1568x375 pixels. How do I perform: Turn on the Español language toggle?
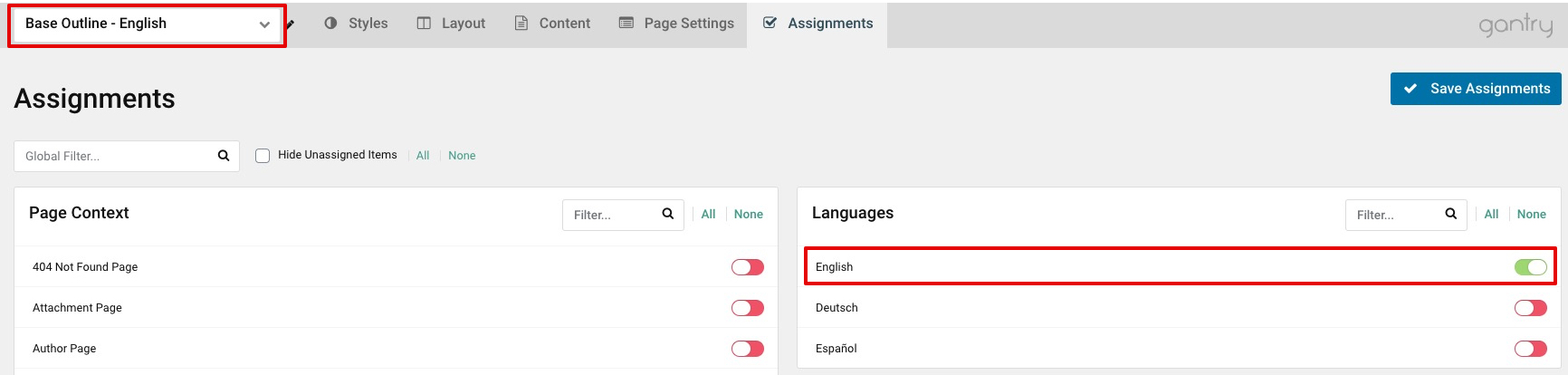1530,349
